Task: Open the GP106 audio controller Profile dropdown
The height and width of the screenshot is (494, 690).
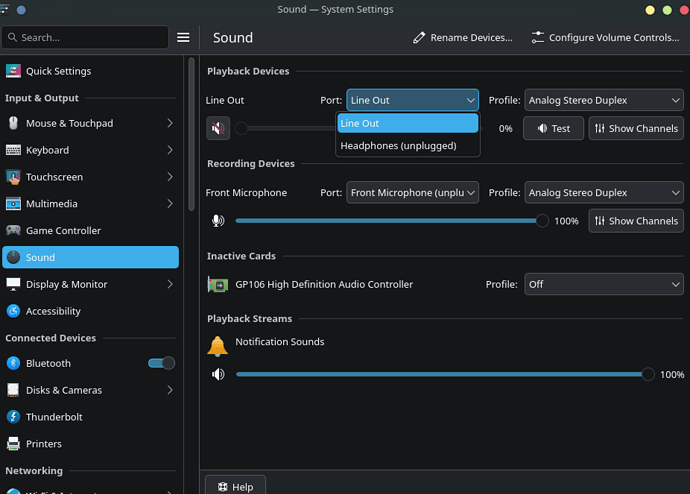Action: pyautogui.click(x=603, y=284)
